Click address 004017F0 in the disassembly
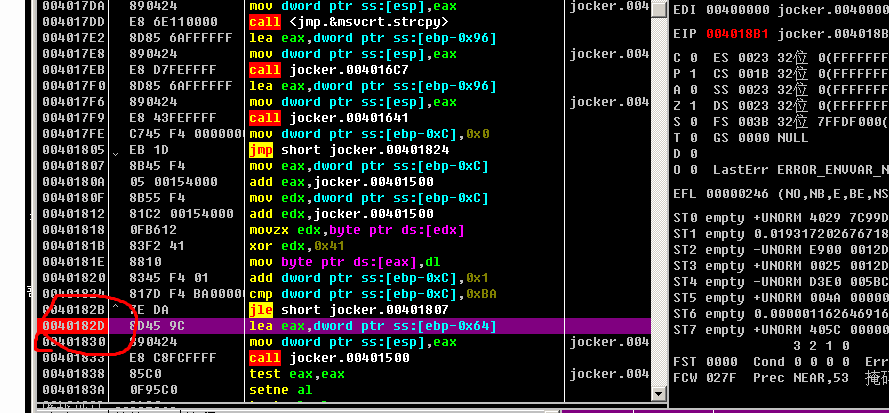This screenshot has width=889, height=413. (x=74, y=86)
